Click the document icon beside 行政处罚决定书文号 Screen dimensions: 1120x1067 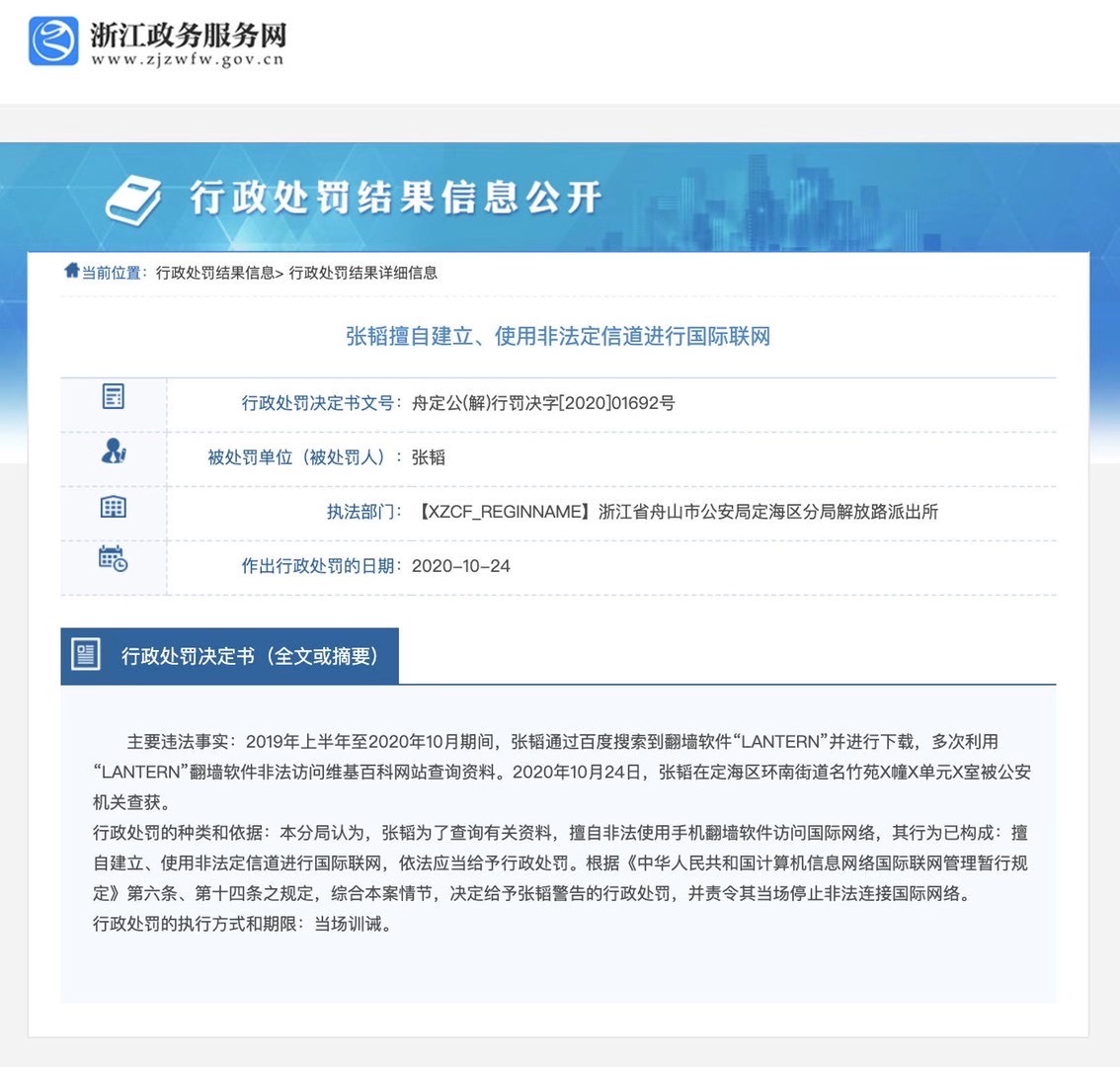tap(114, 397)
